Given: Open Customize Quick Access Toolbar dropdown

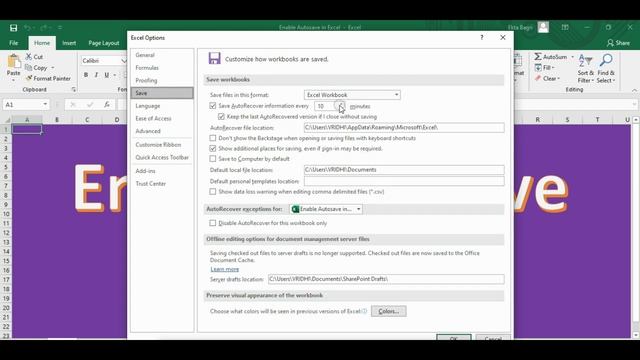Looking at the screenshot, I should [x=60, y=28].
